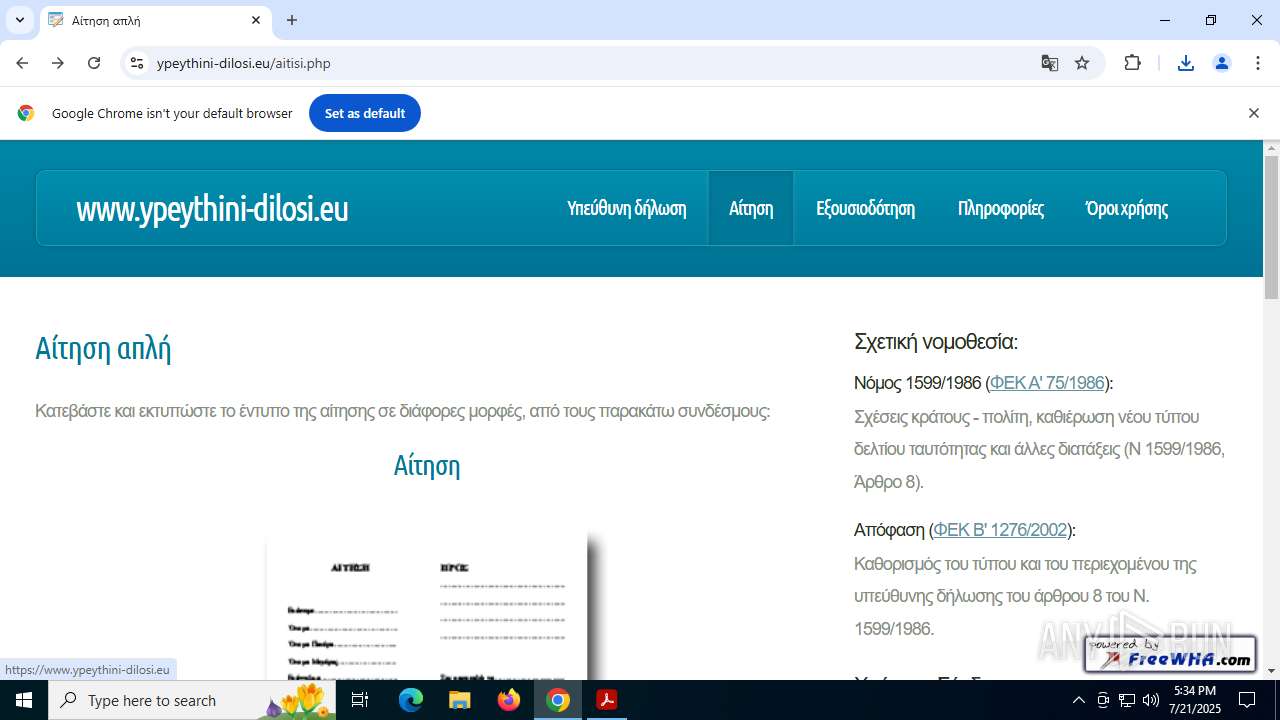Click the network icon in system tray
Image resolution: width=1280 pixels, height=720 pixels.
pyautogui.click(x=1127, y=700)
